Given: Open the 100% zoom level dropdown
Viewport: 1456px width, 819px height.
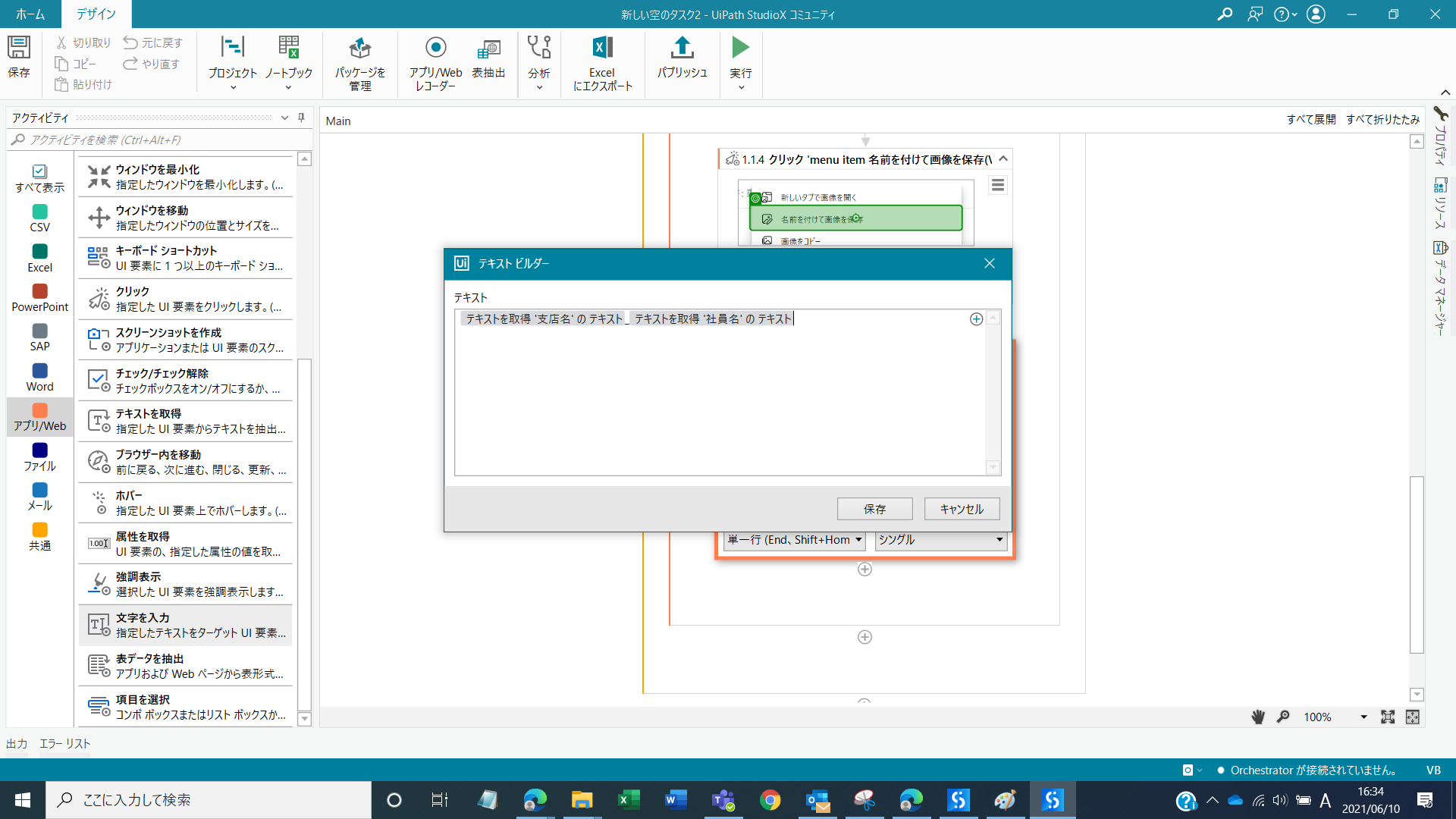Looking at the screenshot, I should click(1363, 717).
